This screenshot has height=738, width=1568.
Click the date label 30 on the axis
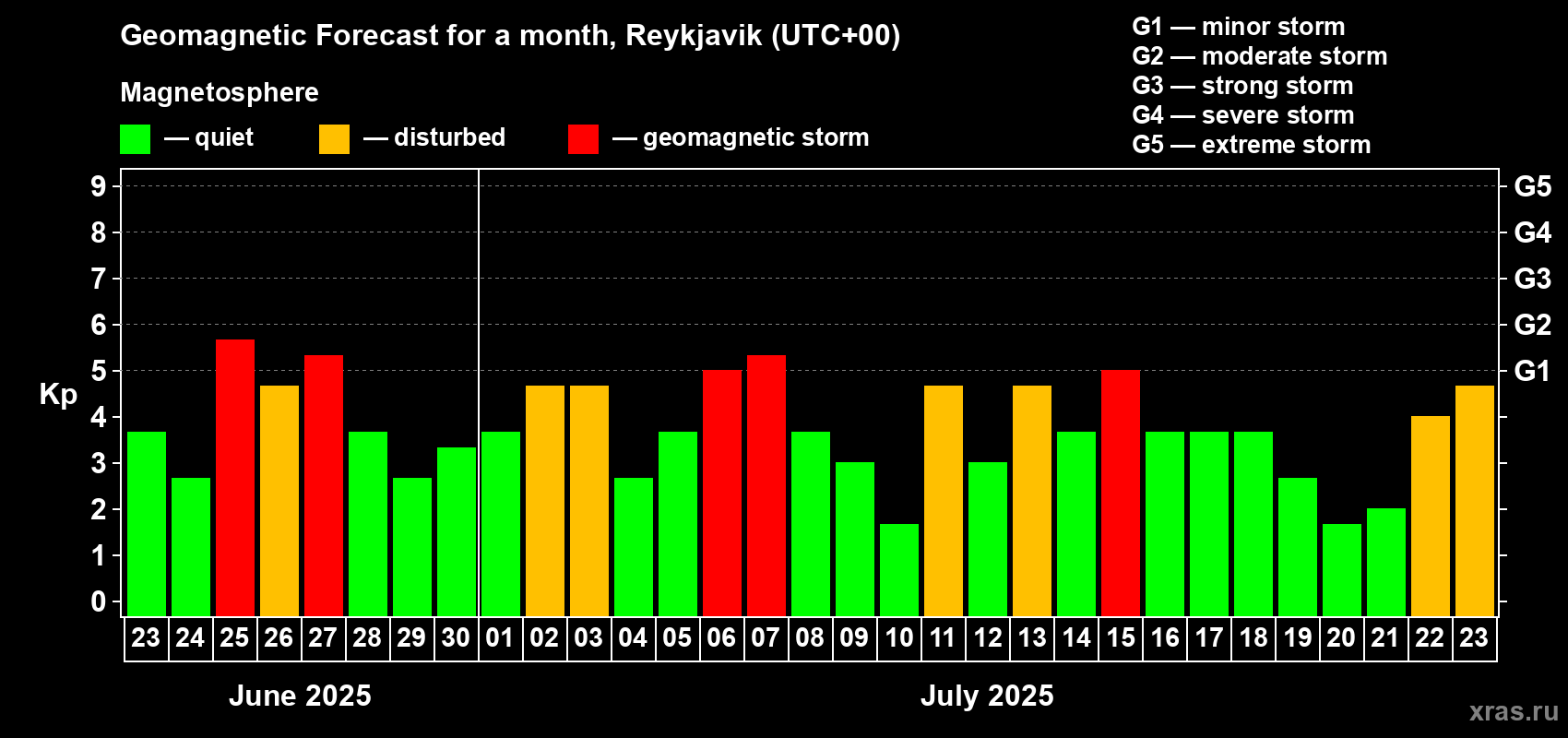click(456, 638)
